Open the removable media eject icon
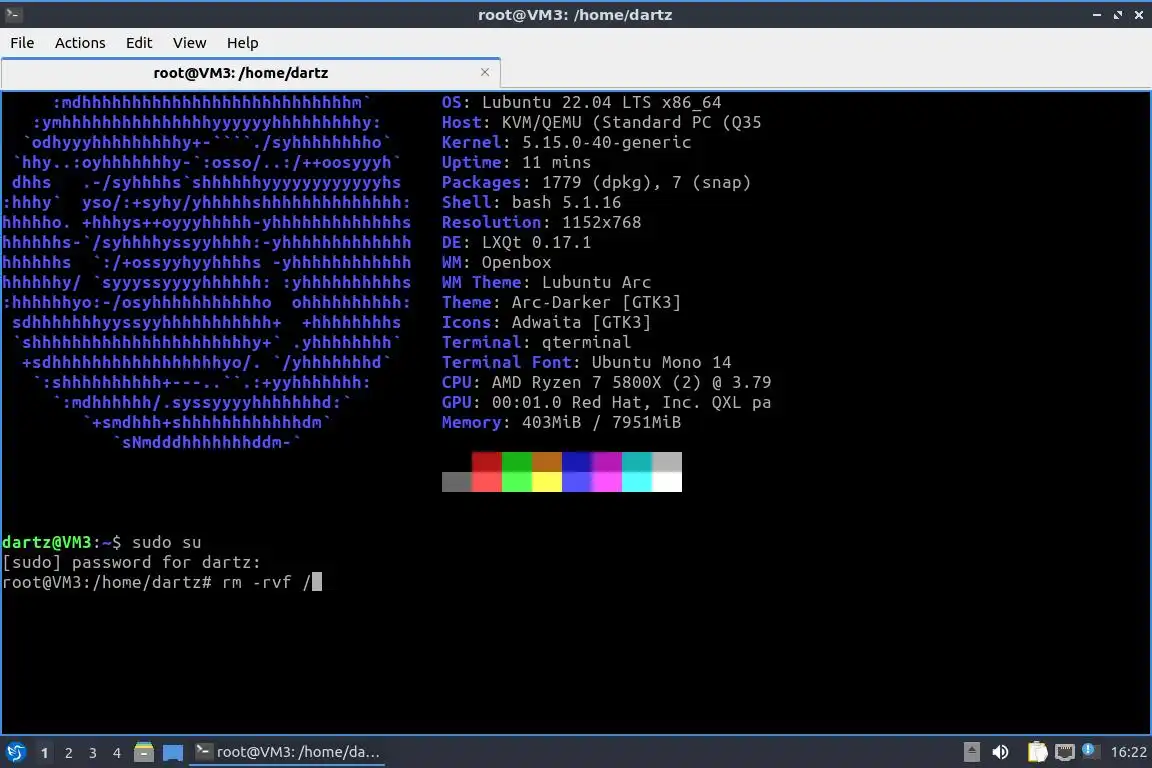1152x768 pixels. 971,752
